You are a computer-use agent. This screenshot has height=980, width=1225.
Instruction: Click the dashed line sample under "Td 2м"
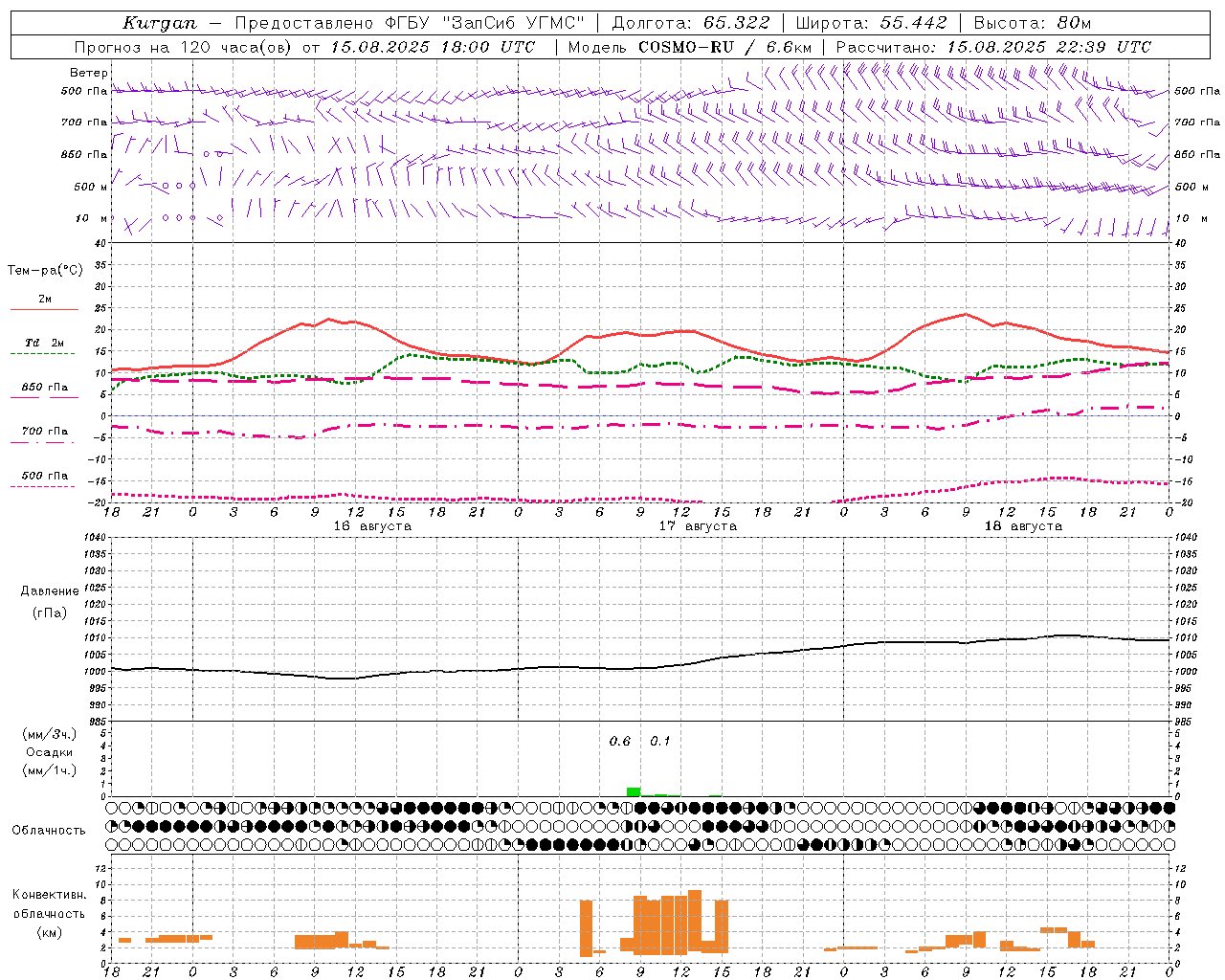point(44,354)
